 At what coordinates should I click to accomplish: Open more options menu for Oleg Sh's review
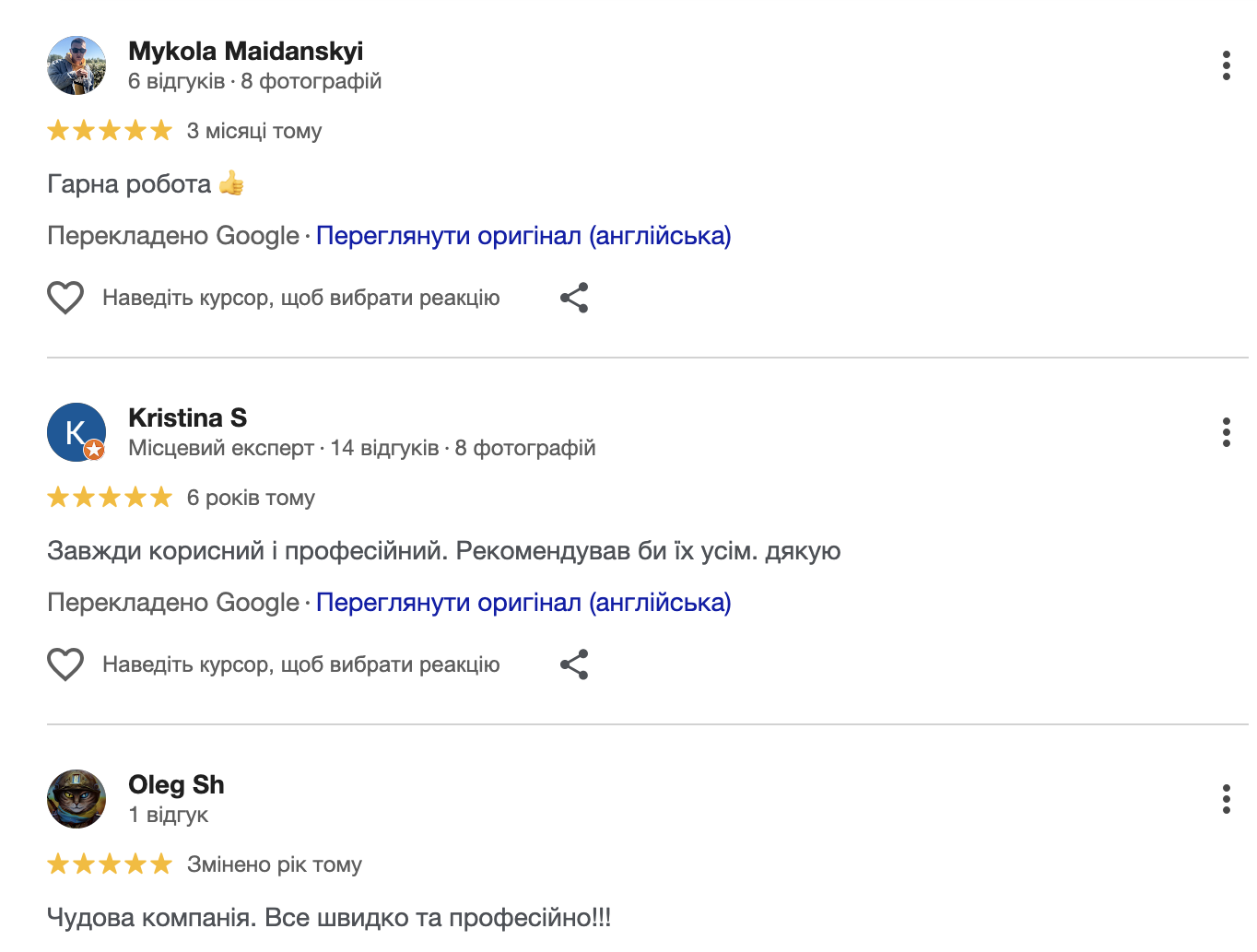(1226, 799)
